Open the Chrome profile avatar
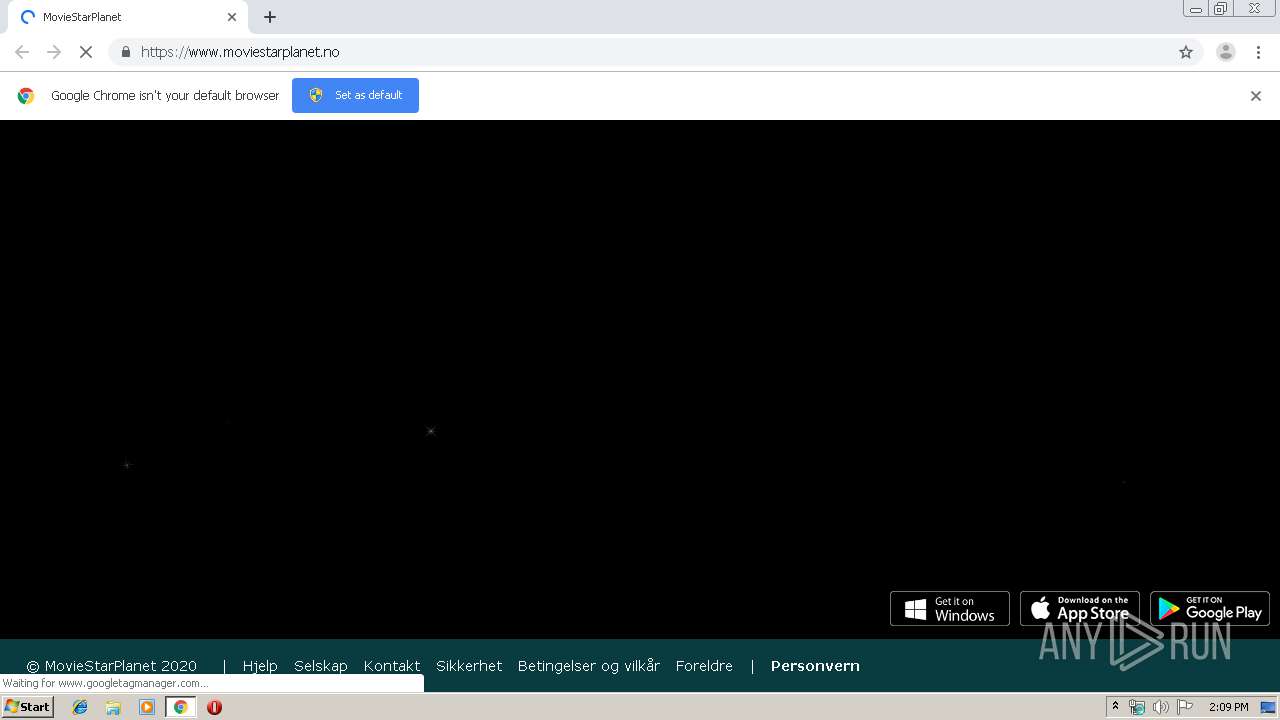The image size is (1280, 720). pyautogui.click(x=1226, y=52)
